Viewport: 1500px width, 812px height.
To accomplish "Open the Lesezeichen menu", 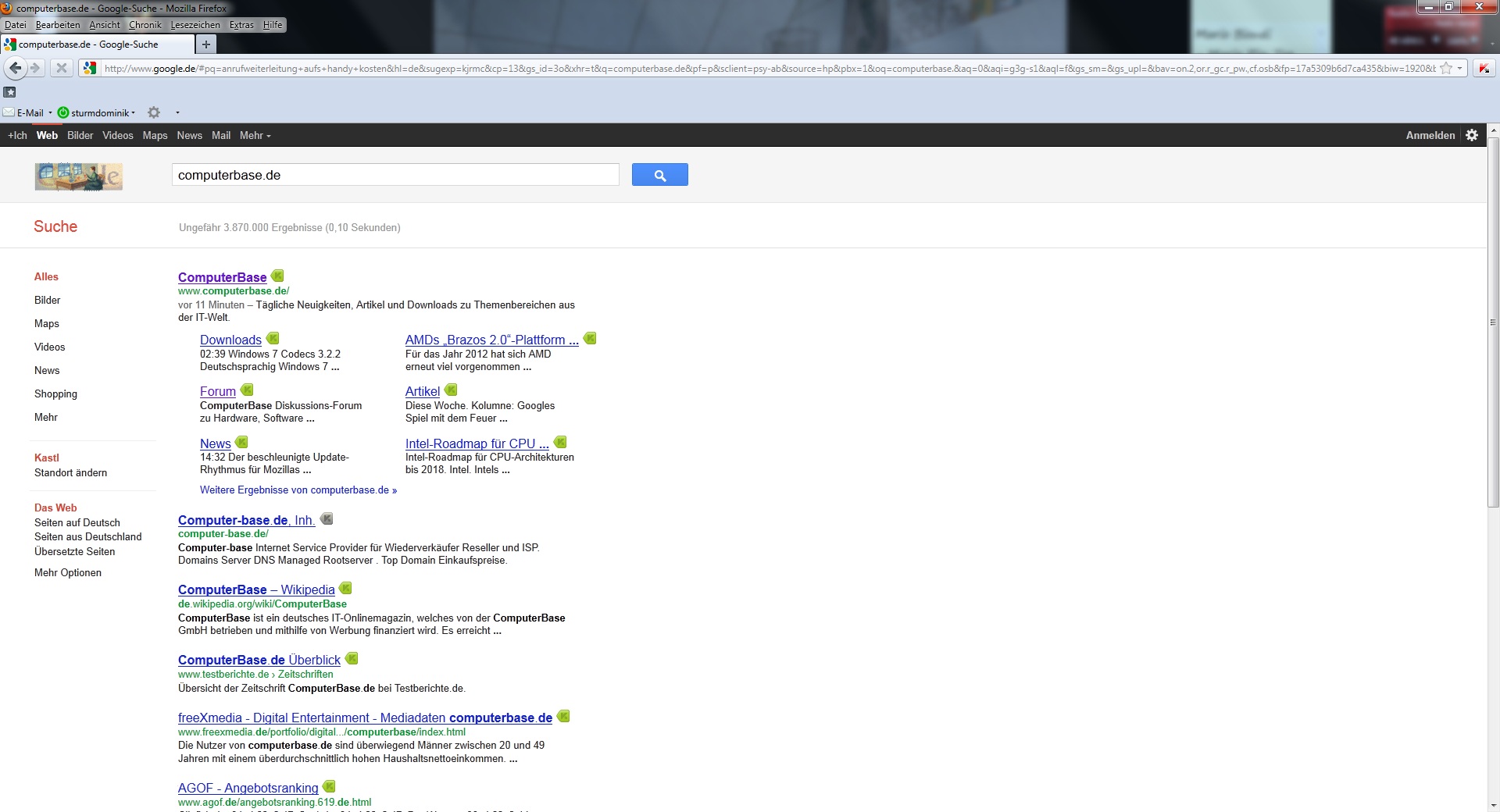I will coord(195,25).
